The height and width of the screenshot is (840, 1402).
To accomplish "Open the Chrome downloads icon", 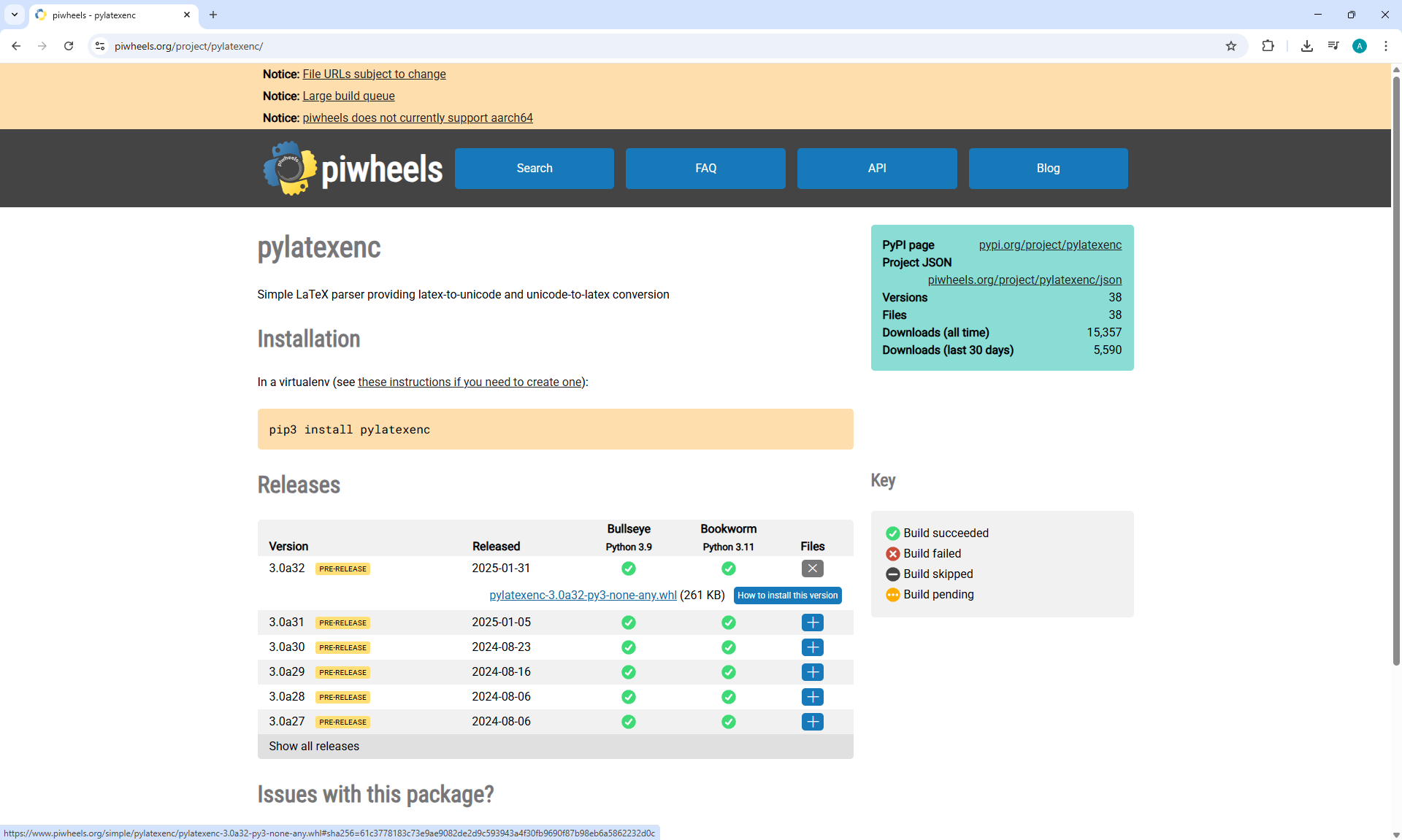I will coord(1306,46).
